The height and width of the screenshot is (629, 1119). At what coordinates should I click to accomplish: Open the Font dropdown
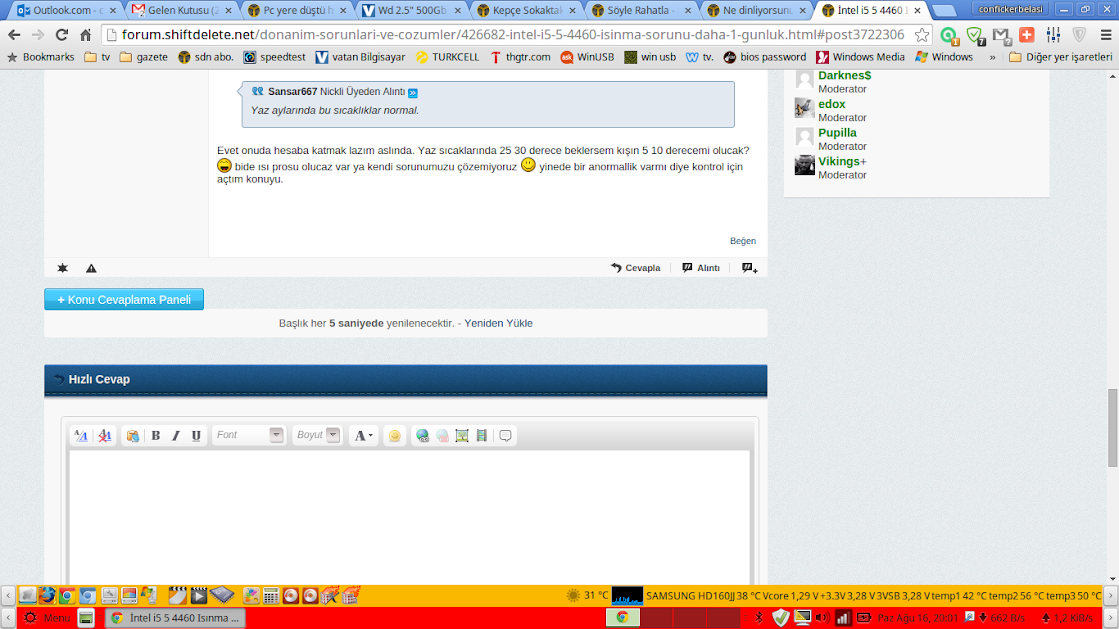coord(248,435)
